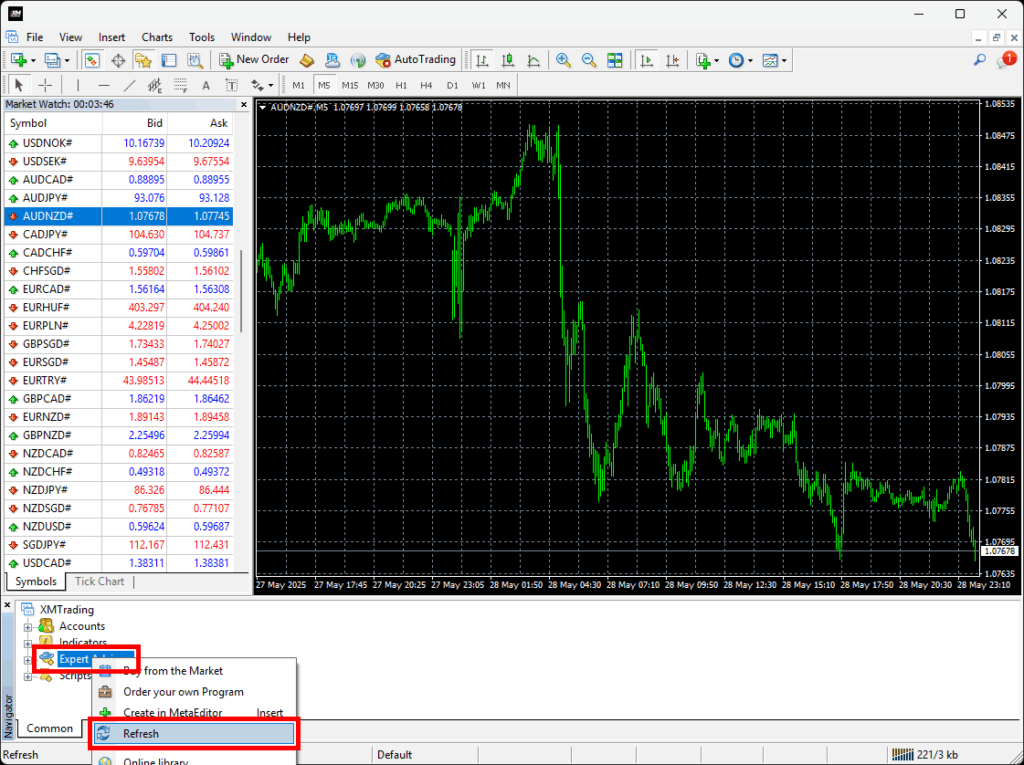Select the Cursor arrow tool
Viewport: 1024px width, 765px height.
pyautogui.click(x=19, y=85)
